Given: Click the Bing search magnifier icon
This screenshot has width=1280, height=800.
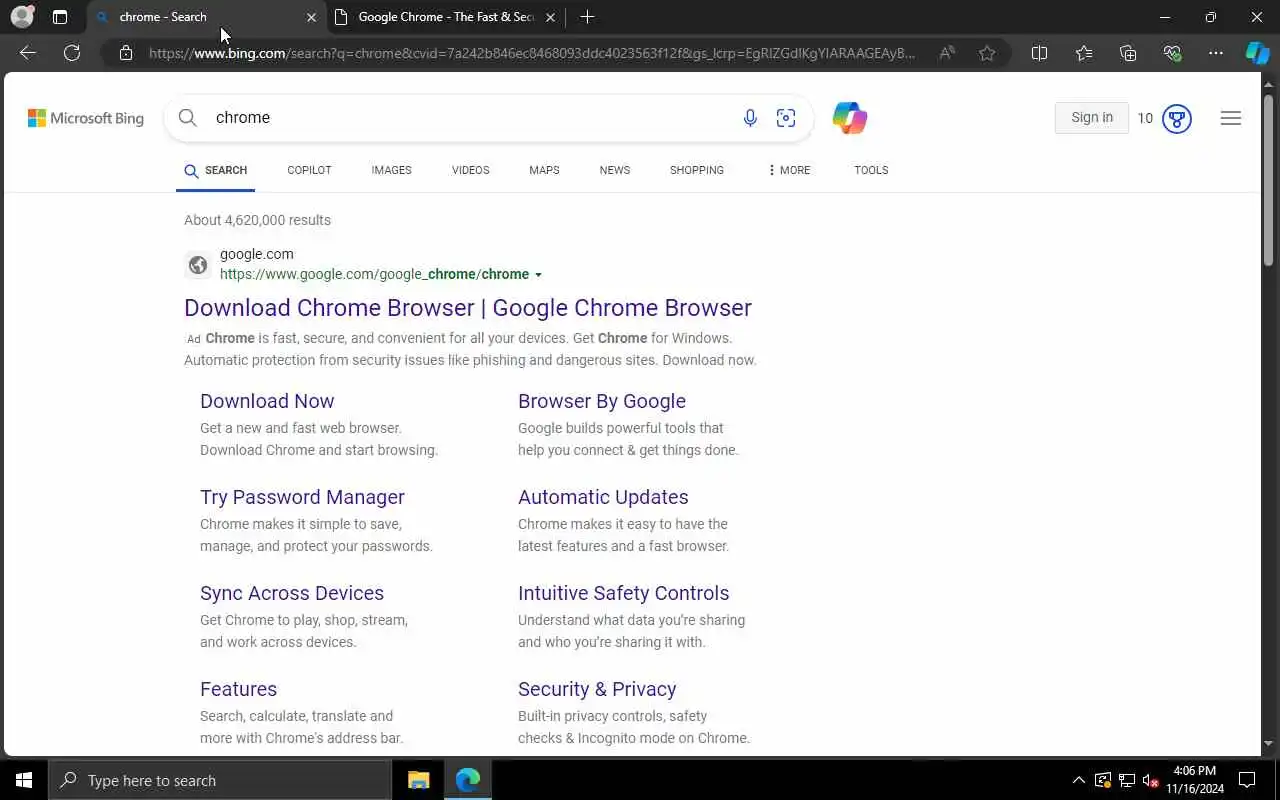Looking at the screenshot, I should coord(187,118).
